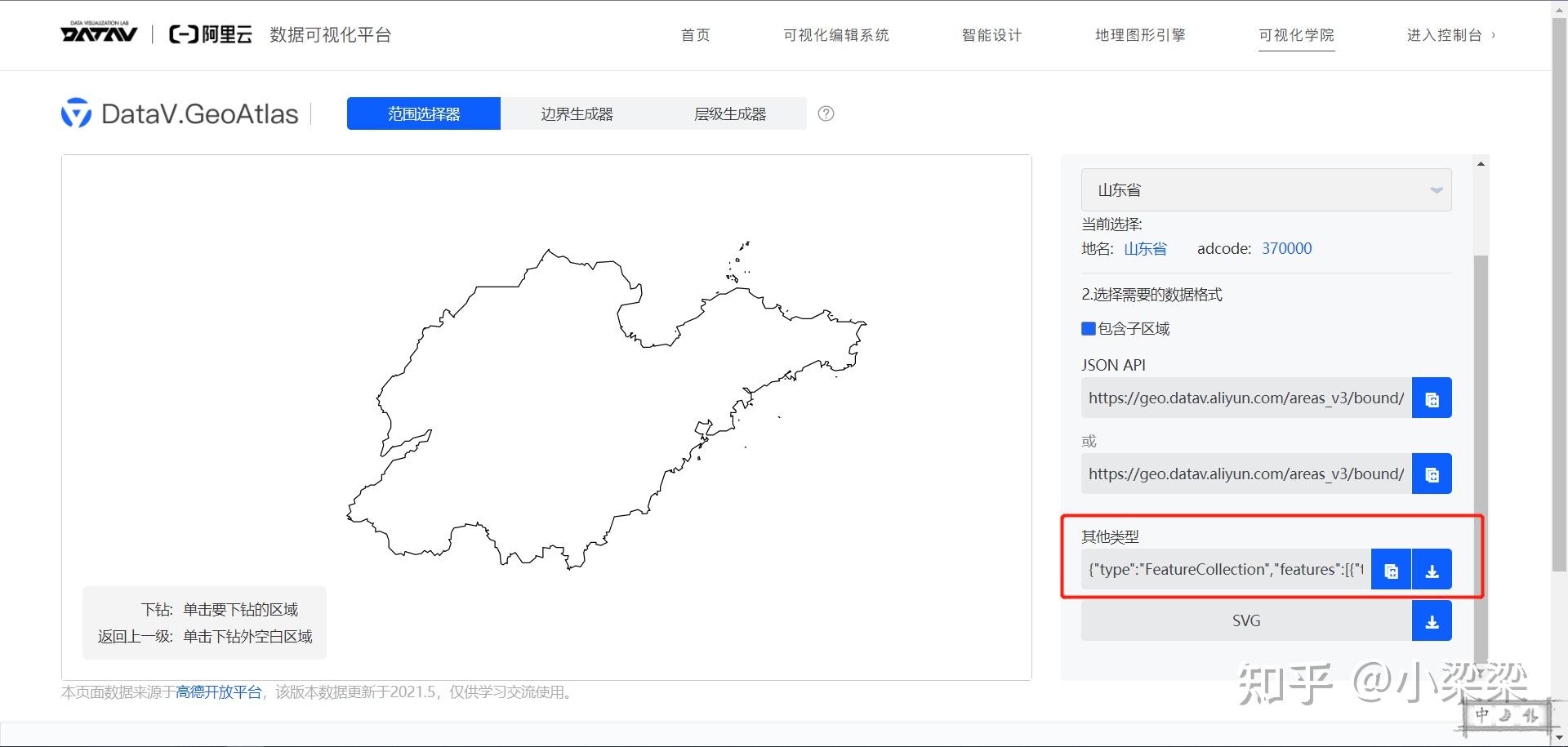Open the 可视化学院 menu item
Screen dimensions: 1568x747
click(1296, 35)
